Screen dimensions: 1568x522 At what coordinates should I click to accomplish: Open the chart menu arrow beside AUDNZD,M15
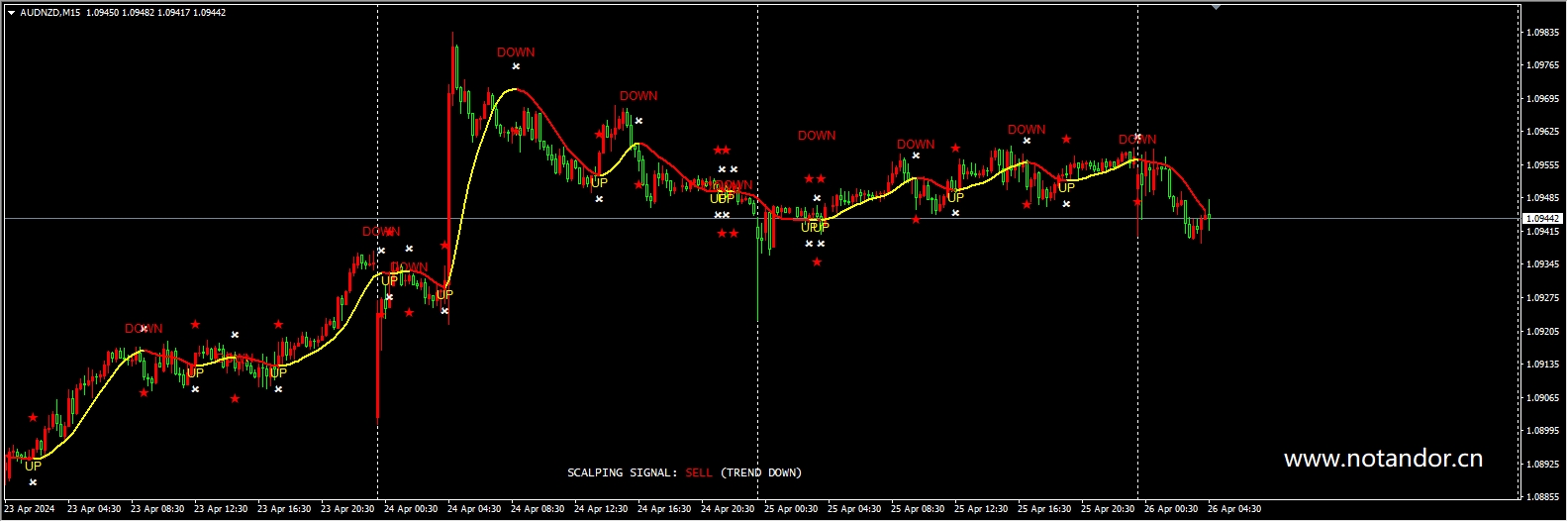[11, 13]
